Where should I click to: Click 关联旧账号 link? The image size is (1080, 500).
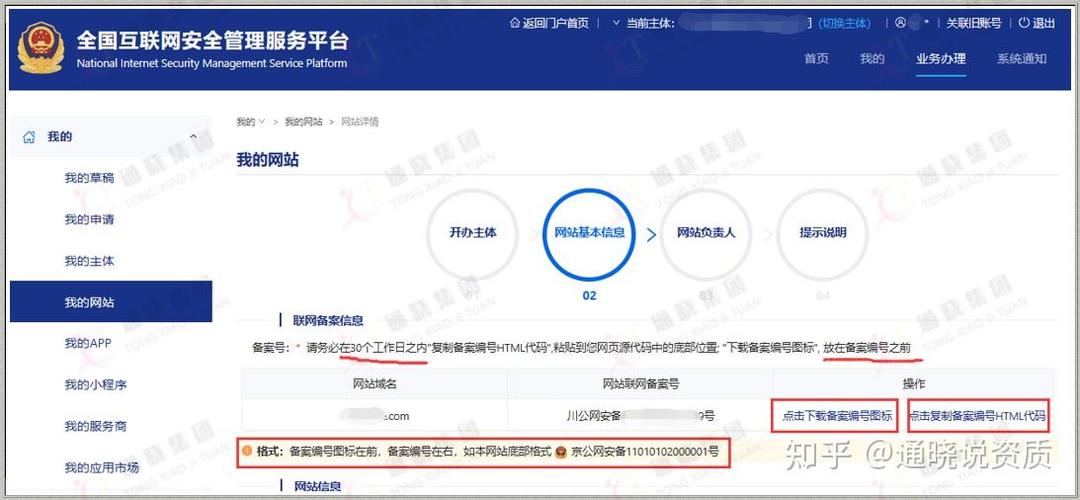[973, 23]
